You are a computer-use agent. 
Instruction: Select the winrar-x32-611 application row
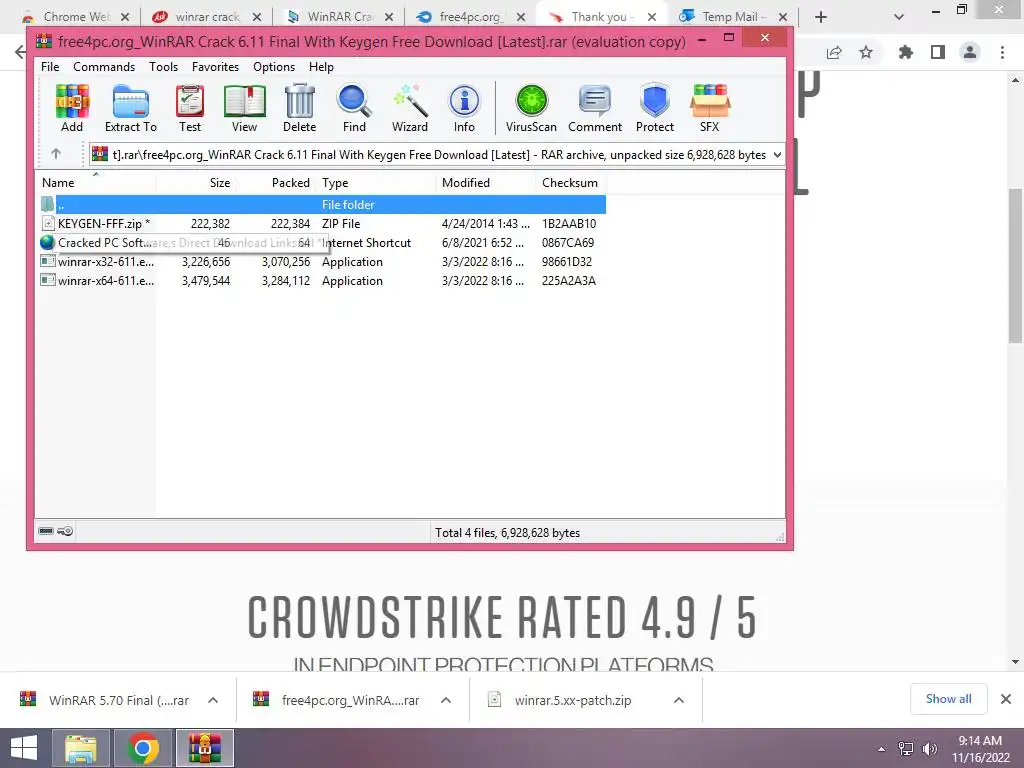coord(321,261)
